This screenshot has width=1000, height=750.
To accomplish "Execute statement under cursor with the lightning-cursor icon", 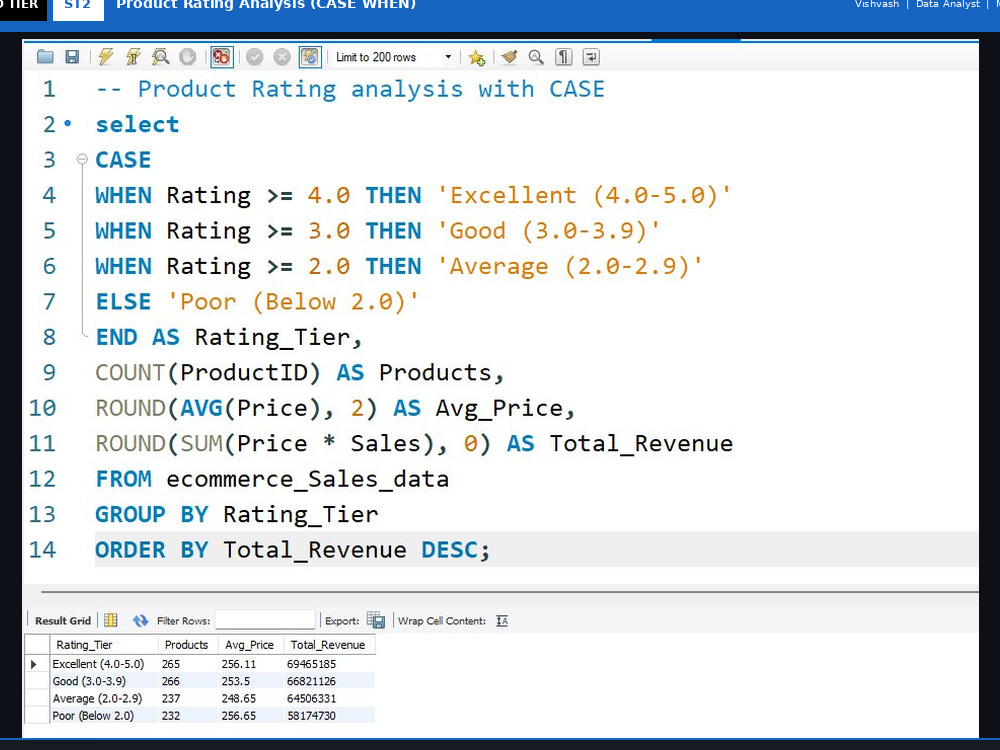I will 133,57.
